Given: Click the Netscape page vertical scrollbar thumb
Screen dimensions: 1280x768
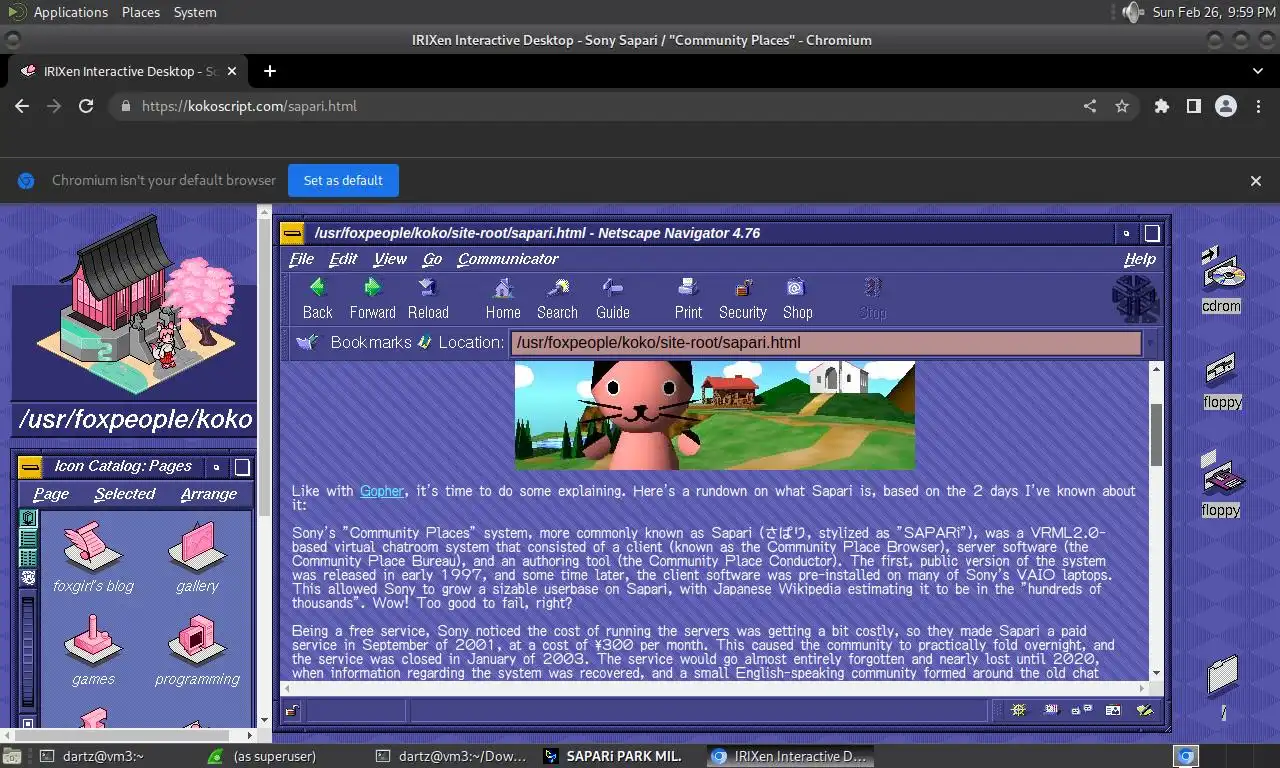Looking at the screenshot, I should click(x=1156, y=435).
